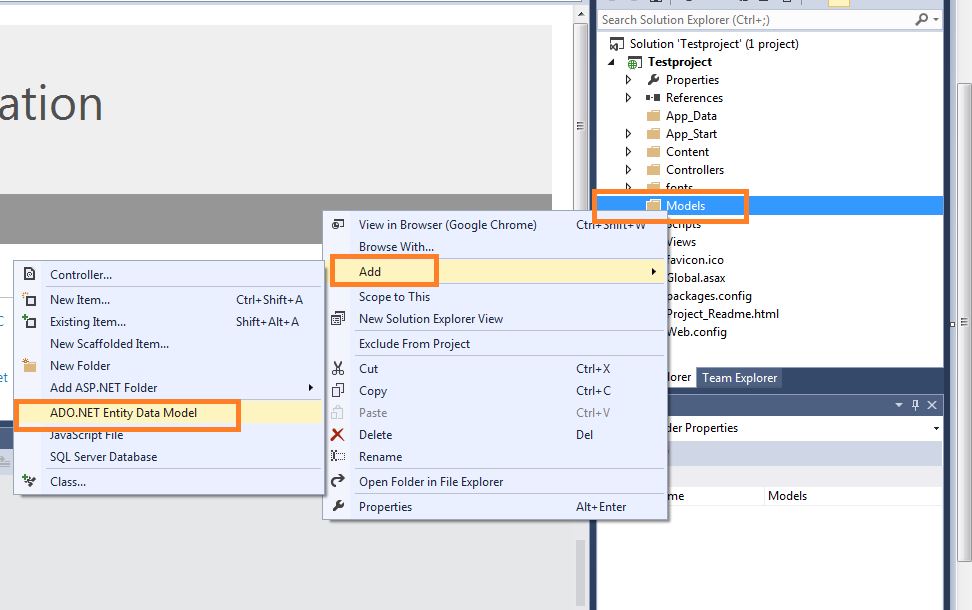Screen dimensions: 972x610
Task: Click the Properties wrench icon in the tree
Action: pos(653,80)
